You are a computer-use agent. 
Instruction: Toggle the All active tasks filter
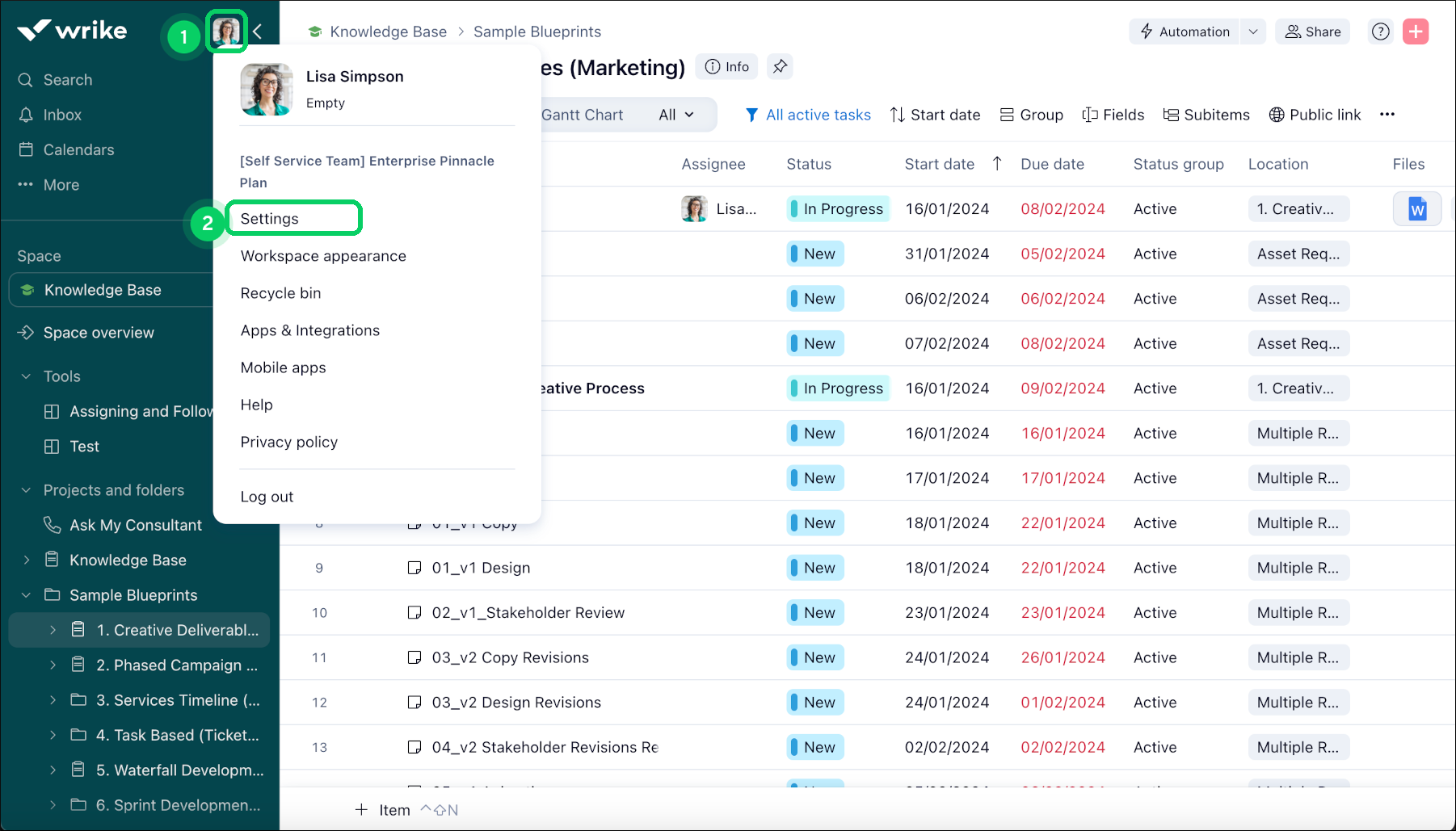(808, 115)
